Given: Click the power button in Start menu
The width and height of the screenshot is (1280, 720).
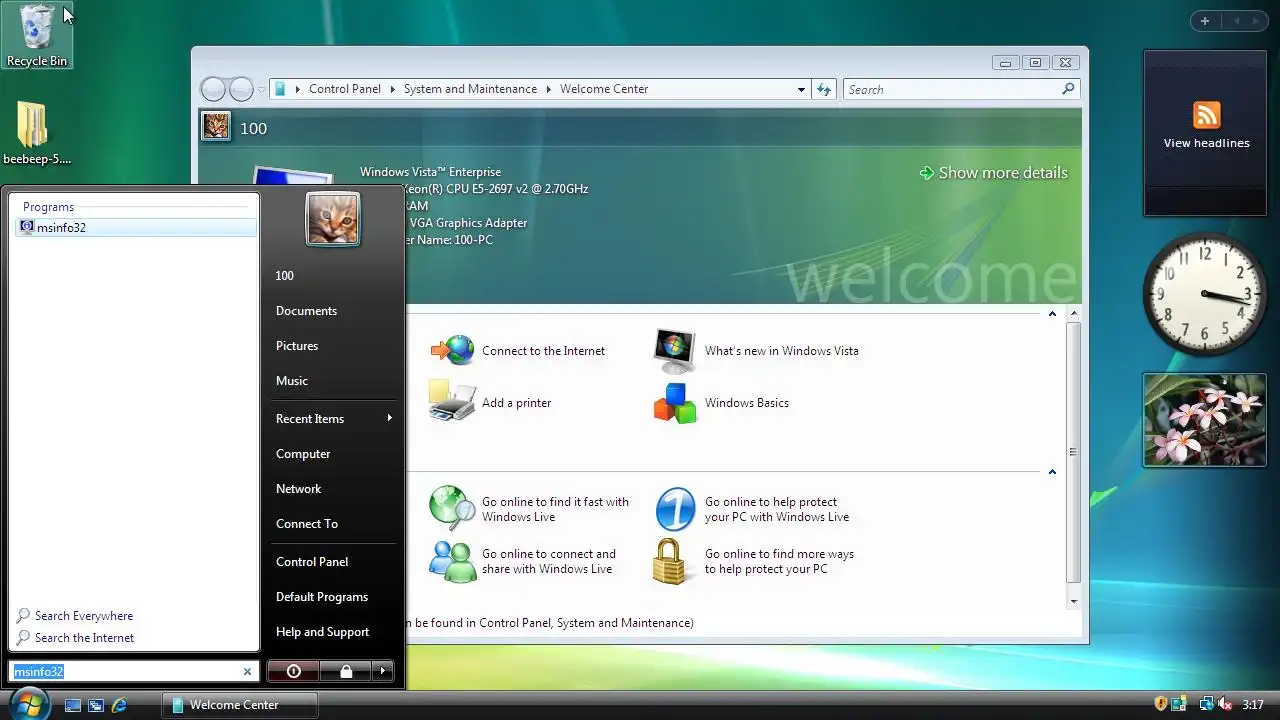Looking at the screenshot, I should (x=293, y=671).
